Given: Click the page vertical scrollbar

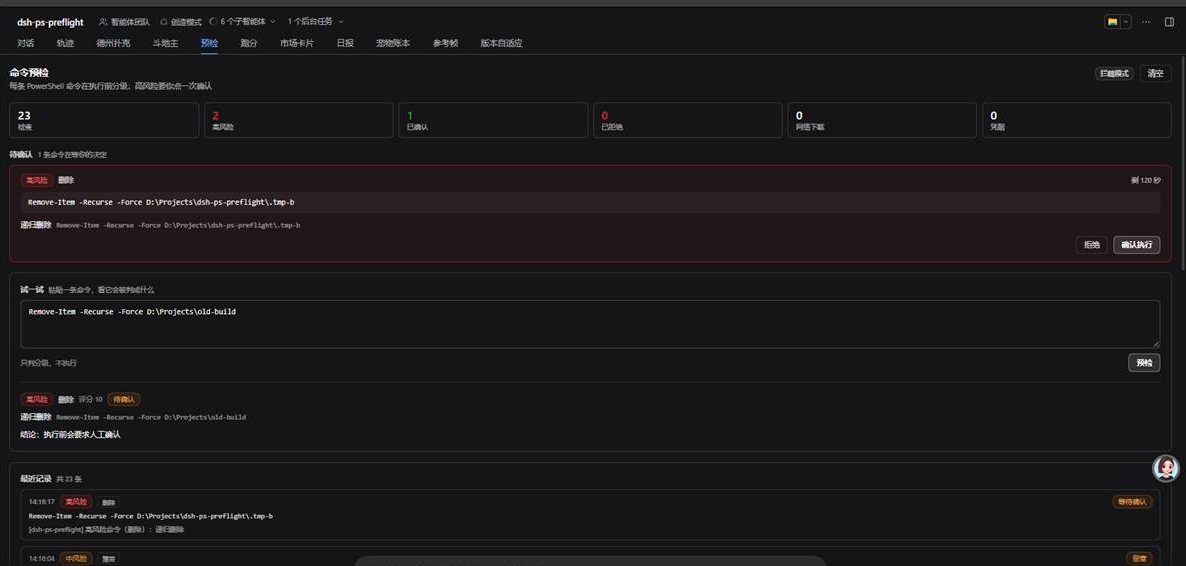Looking at the screenshot, I should point(1182,163).
